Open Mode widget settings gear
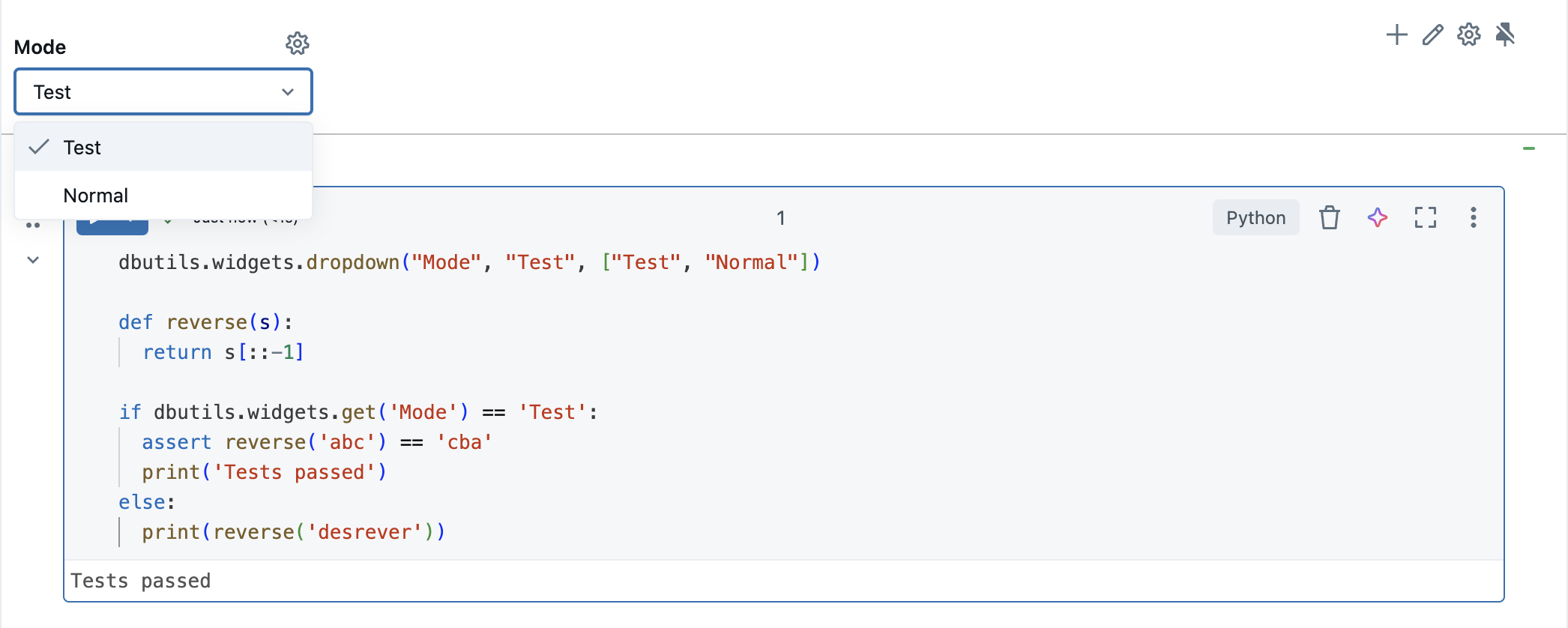The height and width of the screenshot is (628, 1568). [x=298, y=43]
